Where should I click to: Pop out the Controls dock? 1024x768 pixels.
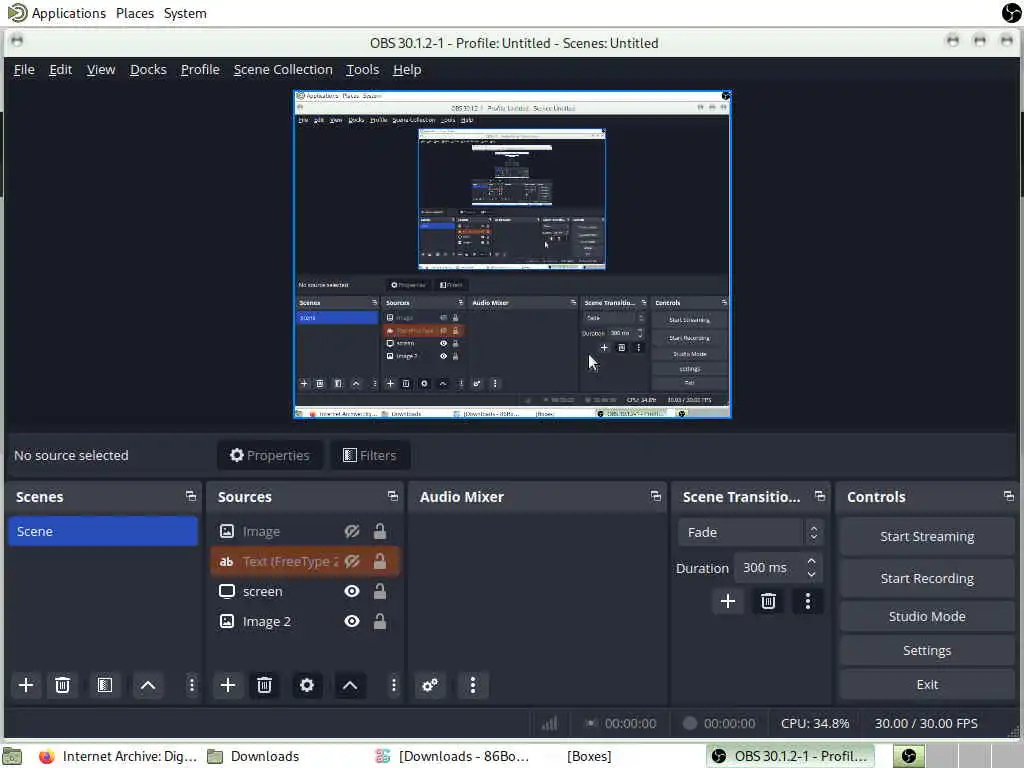click(1009, 496)
